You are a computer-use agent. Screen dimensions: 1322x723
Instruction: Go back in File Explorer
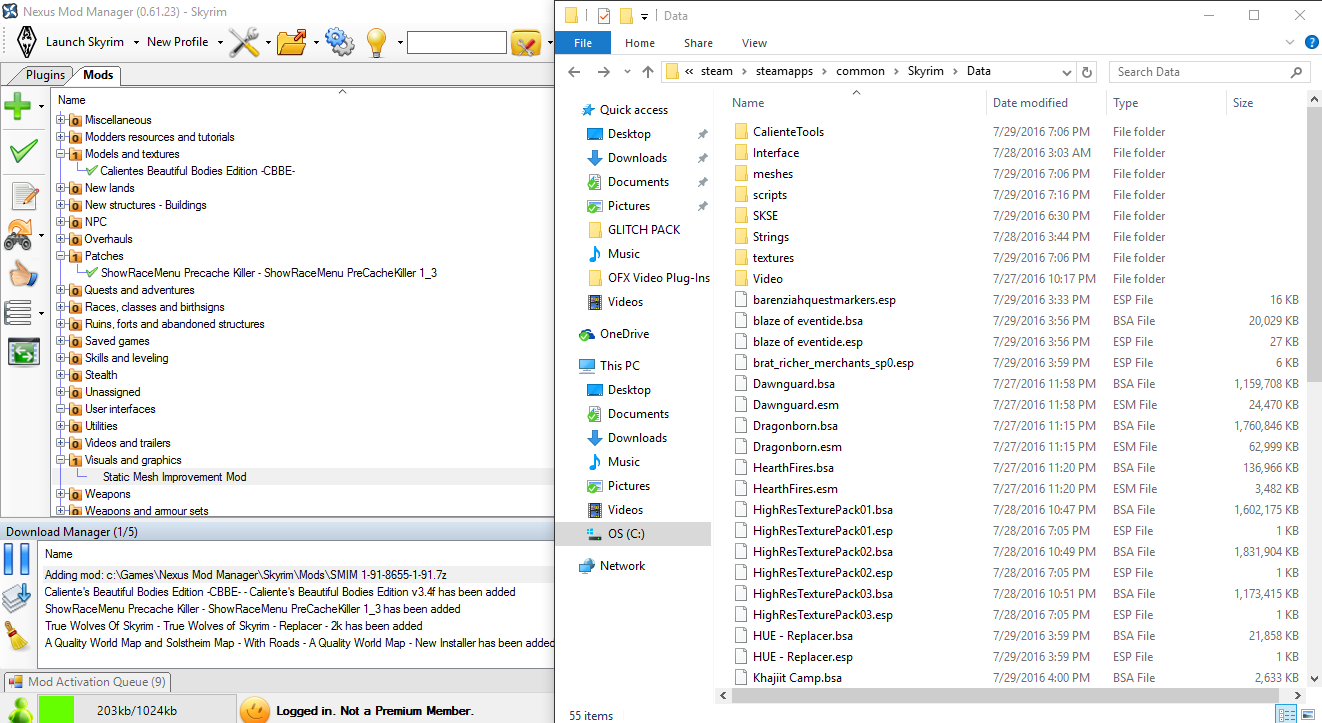coord(574,71)
